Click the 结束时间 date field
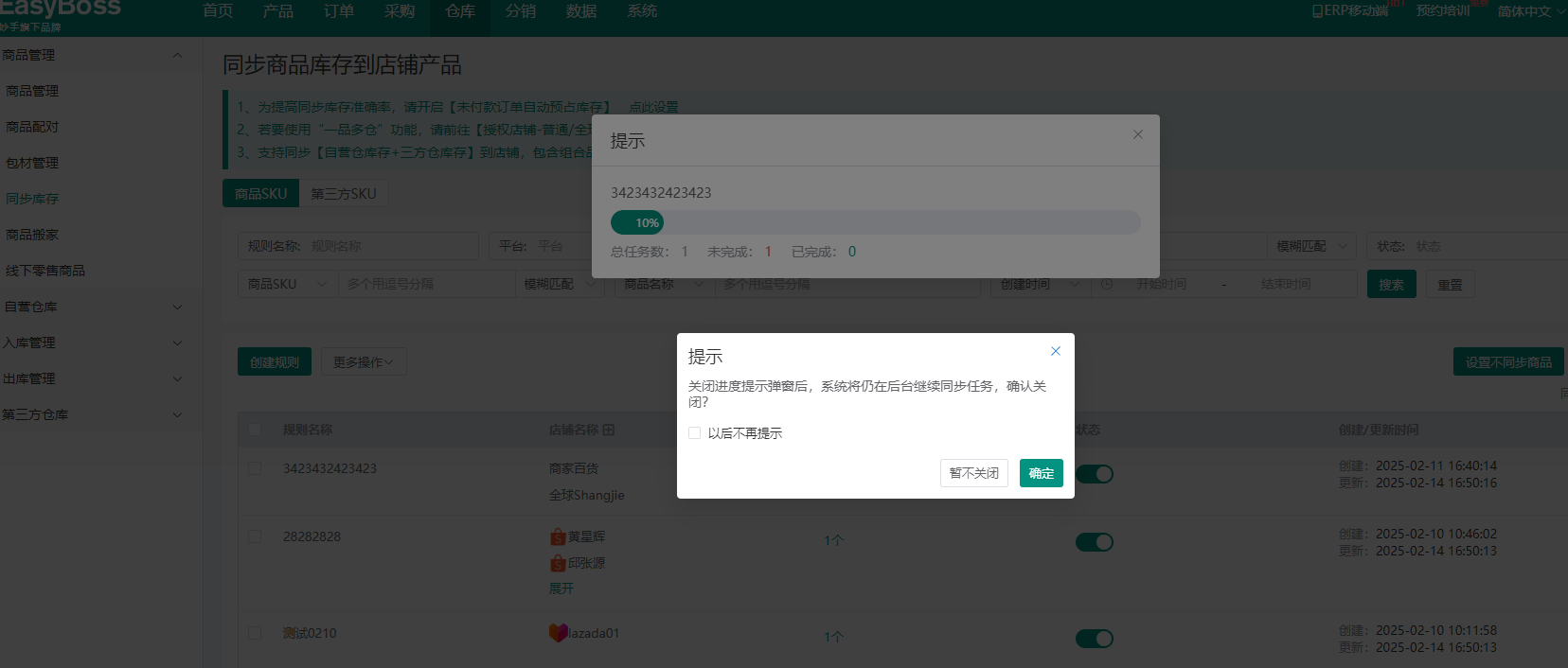 point(1286,284)
